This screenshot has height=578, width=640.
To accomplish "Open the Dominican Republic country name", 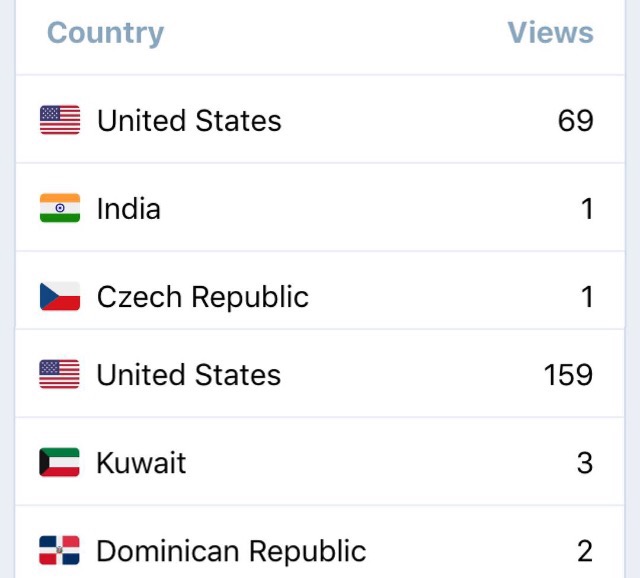I will tap(231, 551).
